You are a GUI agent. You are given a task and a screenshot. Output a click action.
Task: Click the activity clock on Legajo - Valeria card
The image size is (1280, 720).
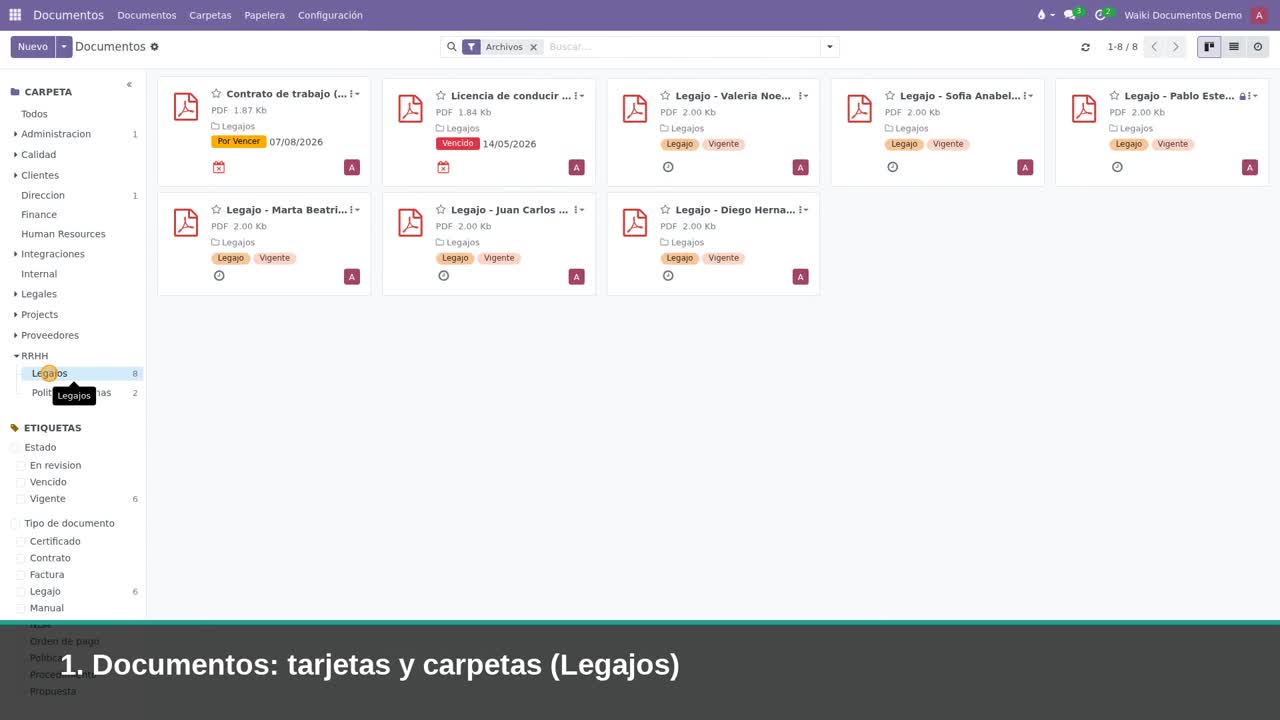pos(668,167)
